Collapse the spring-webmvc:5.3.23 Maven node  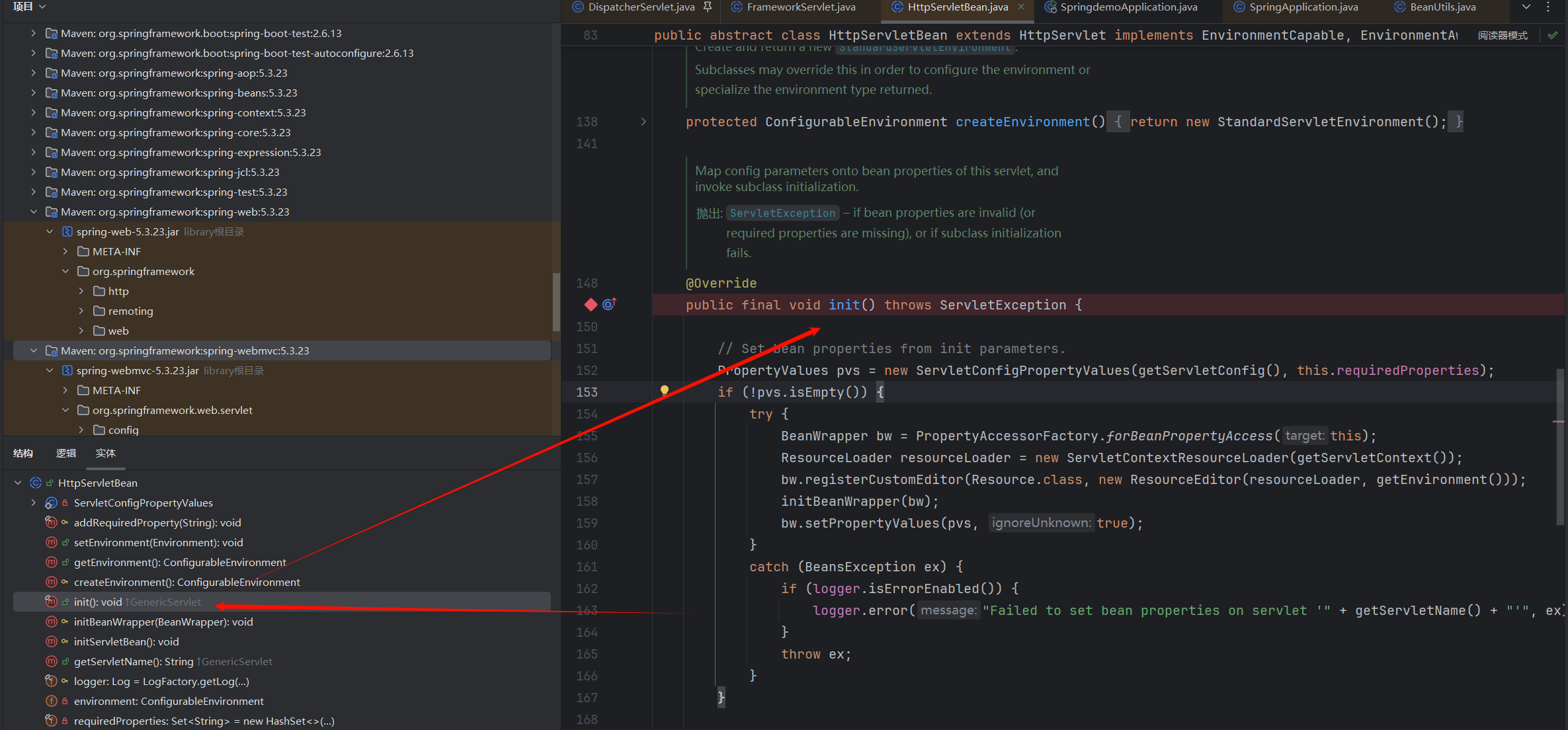(34, 350)
